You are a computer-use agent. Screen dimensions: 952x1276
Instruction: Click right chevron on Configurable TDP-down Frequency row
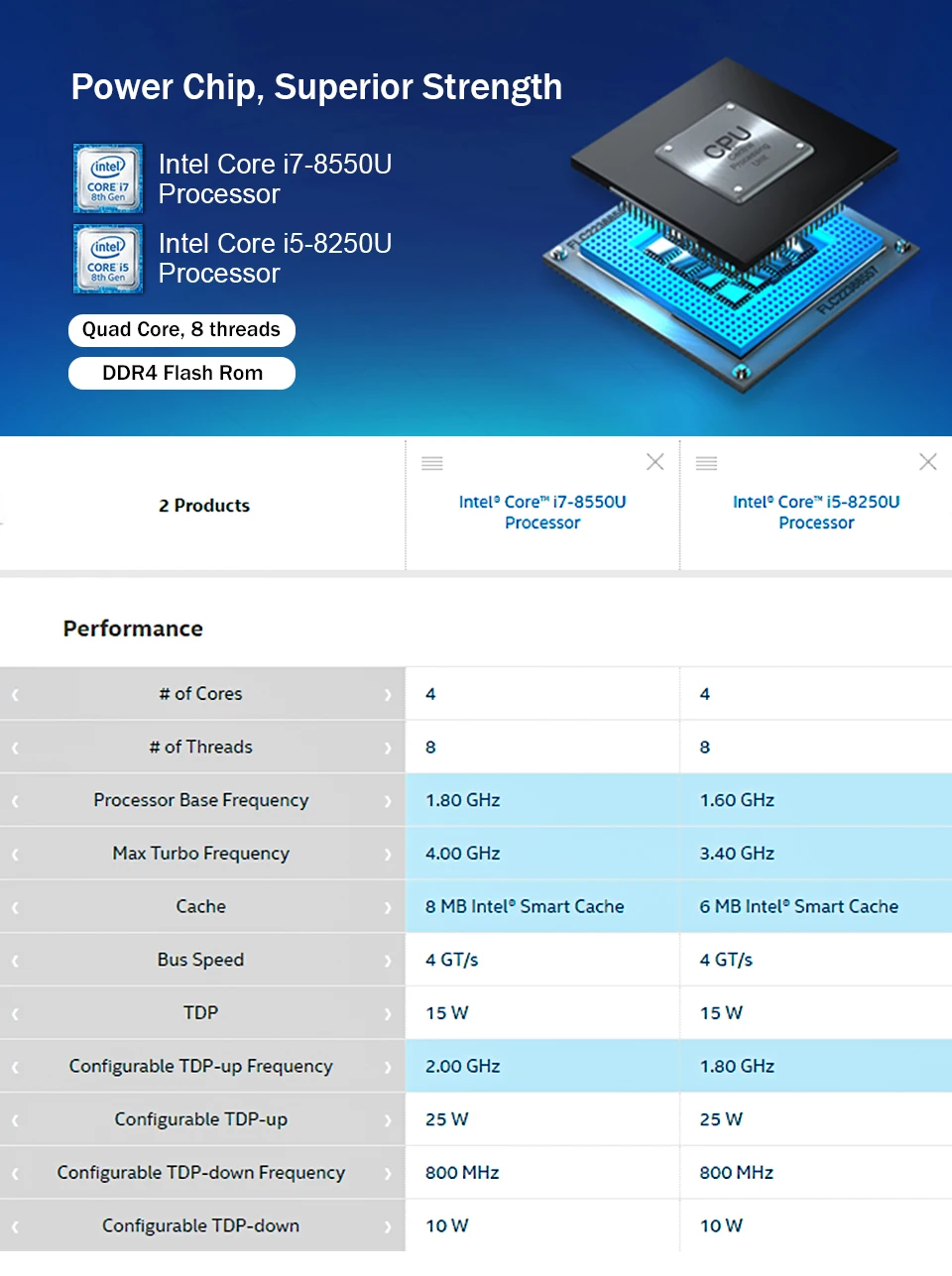388,1174
